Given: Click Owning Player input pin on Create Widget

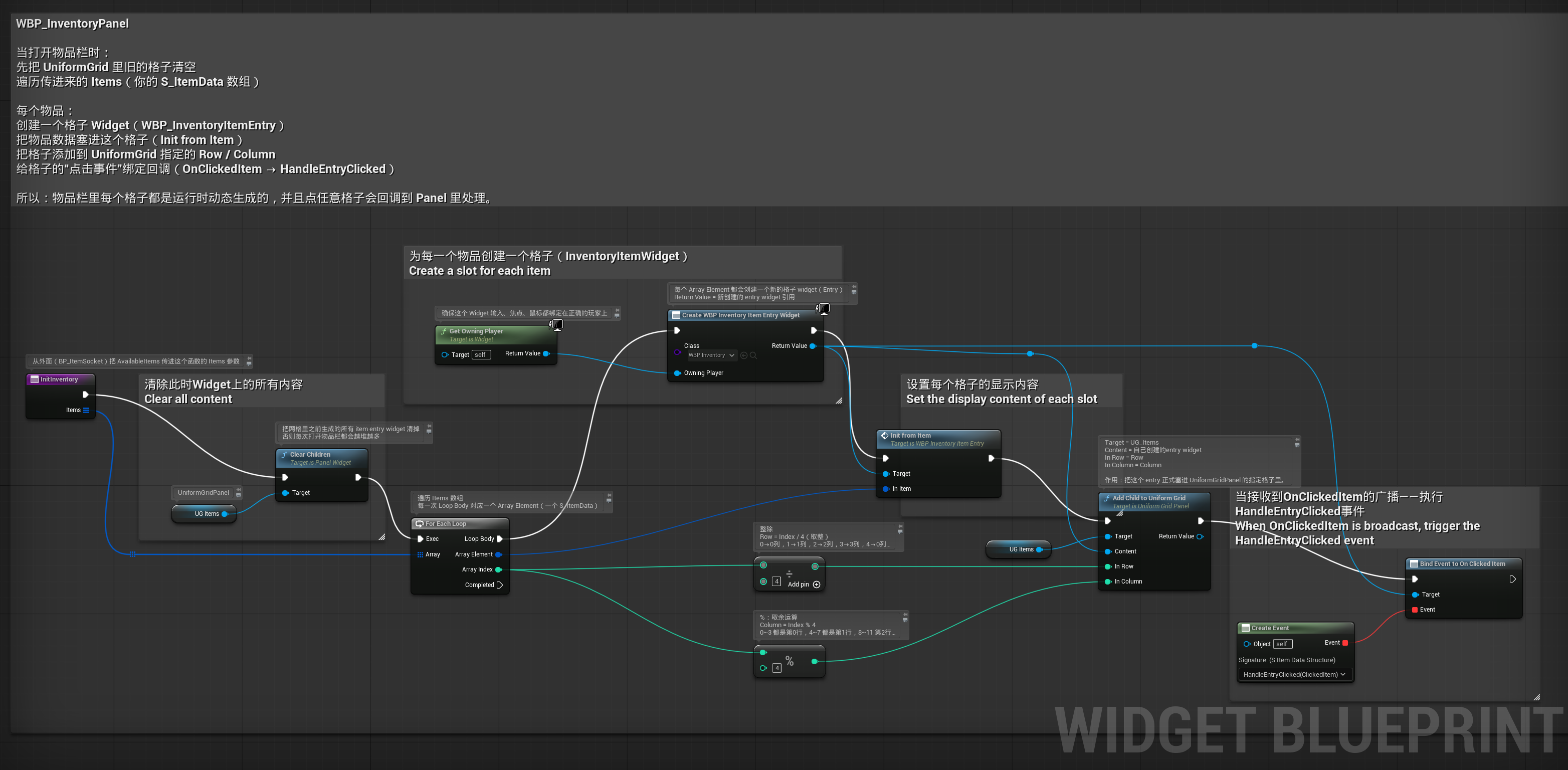Looking at the screenshot, I should coord(678,373).
